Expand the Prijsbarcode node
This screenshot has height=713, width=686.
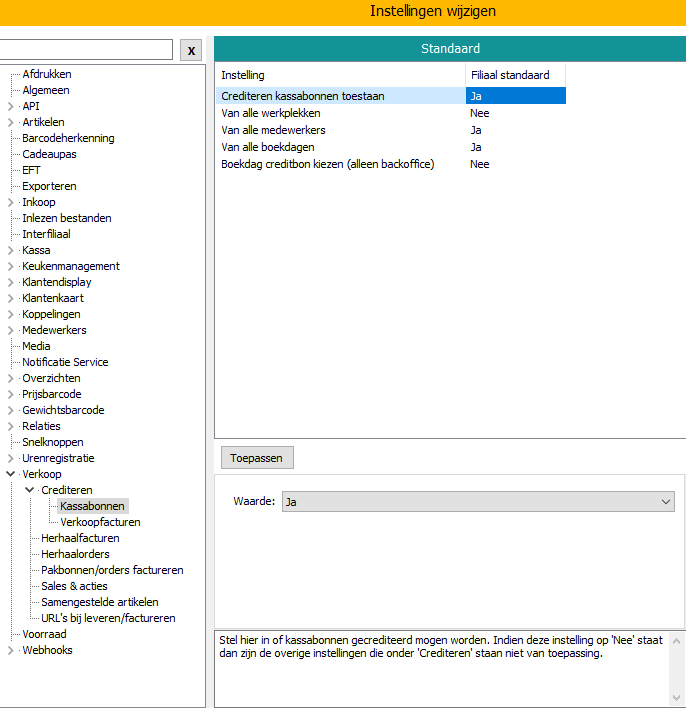tap(10, 394)
